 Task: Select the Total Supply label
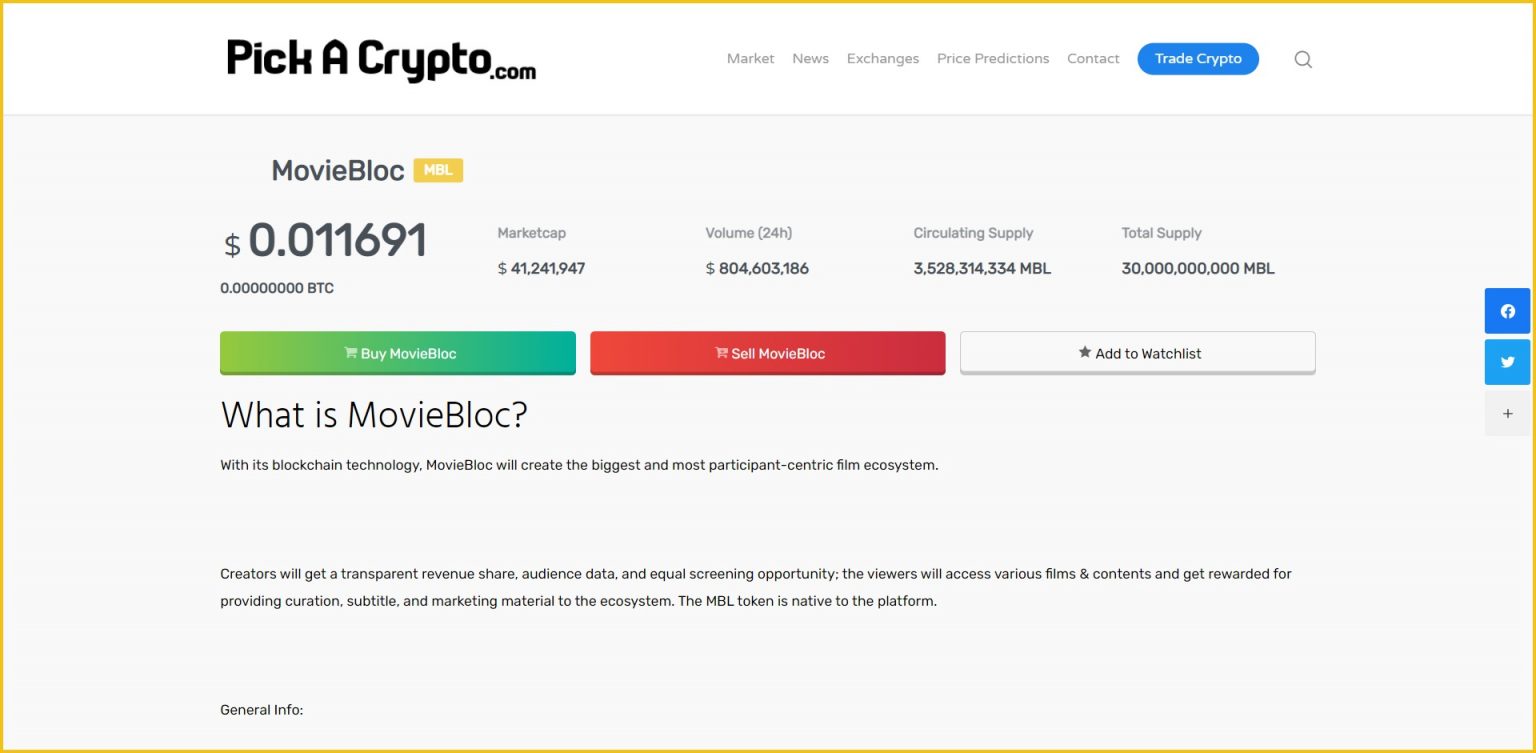1161,233
